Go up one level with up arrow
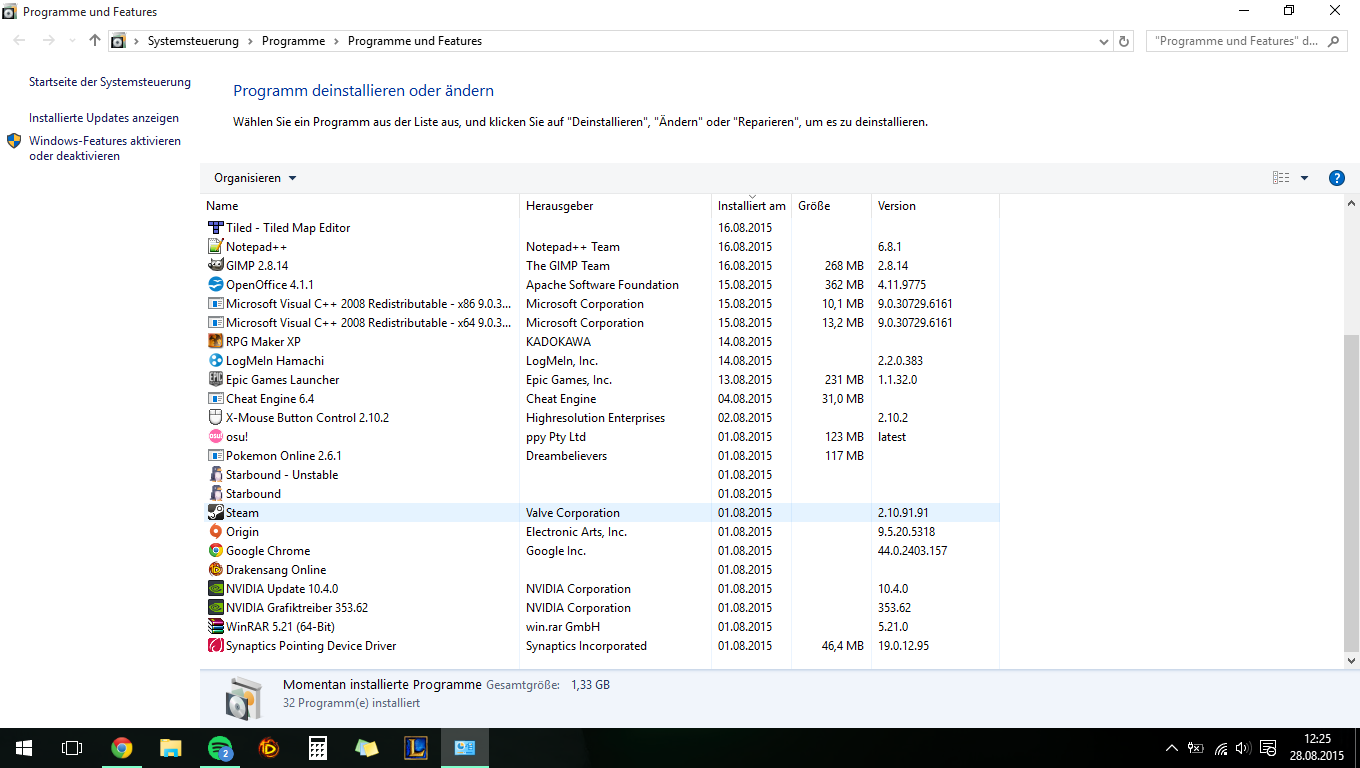 point(95,41)
